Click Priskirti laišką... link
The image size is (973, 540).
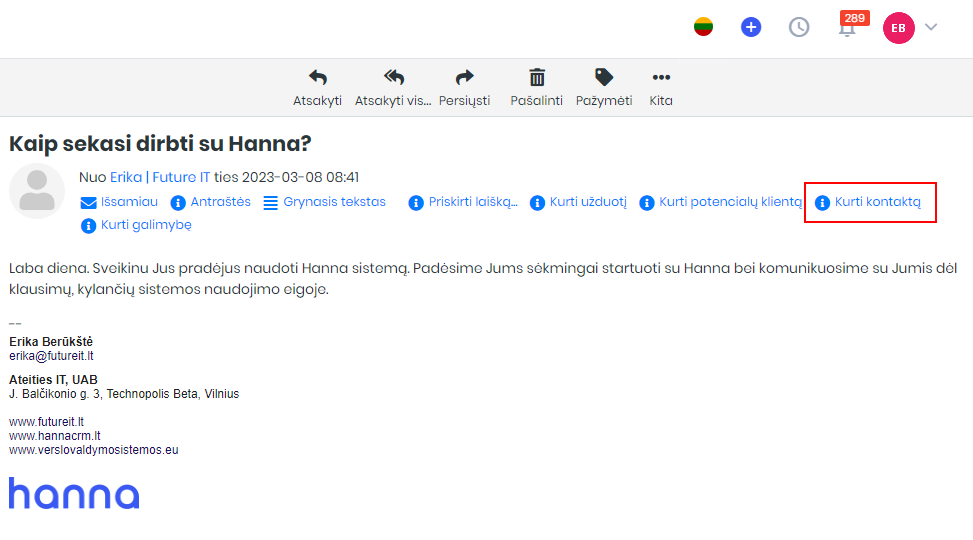(473, 202)
